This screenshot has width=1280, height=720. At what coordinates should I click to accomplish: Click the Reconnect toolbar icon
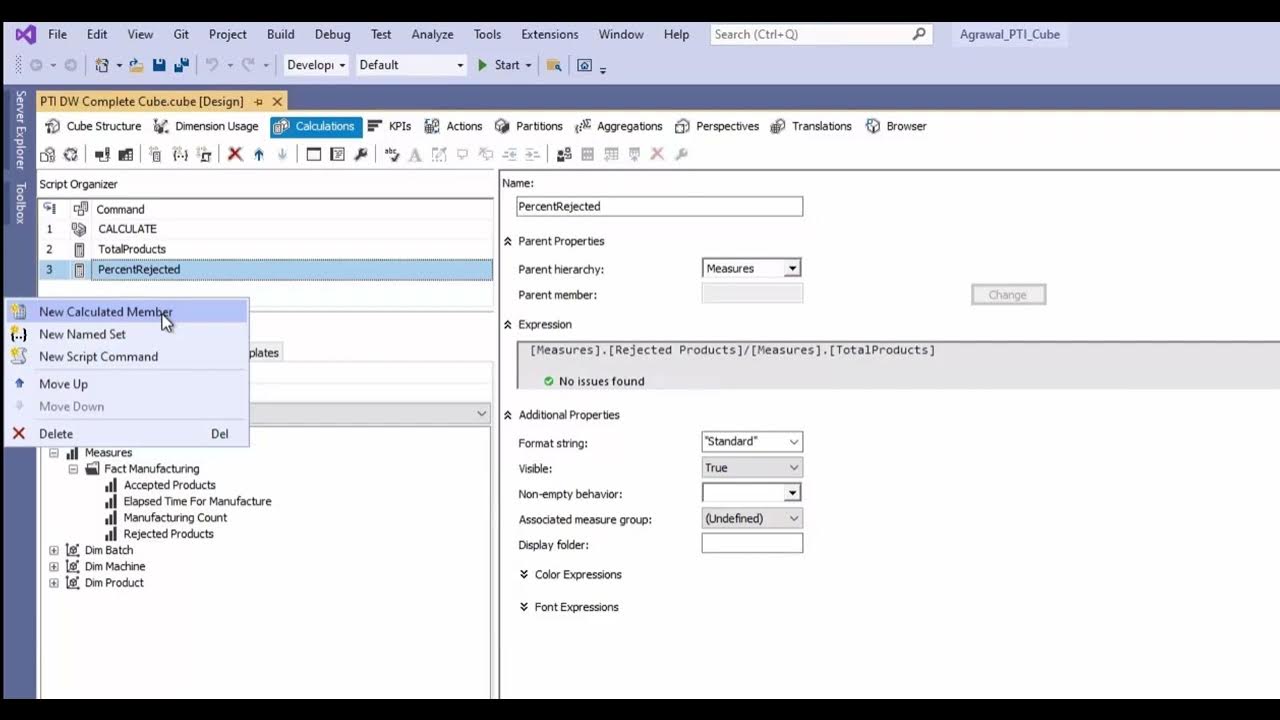point(71,154)
